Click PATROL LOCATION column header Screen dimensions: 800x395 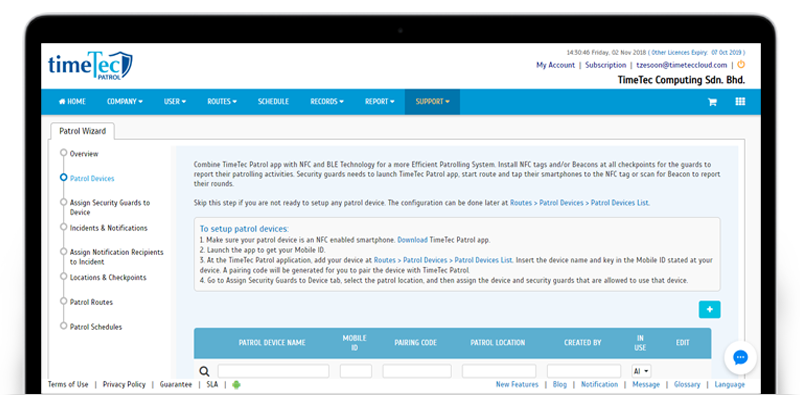[x=497, y=343]
